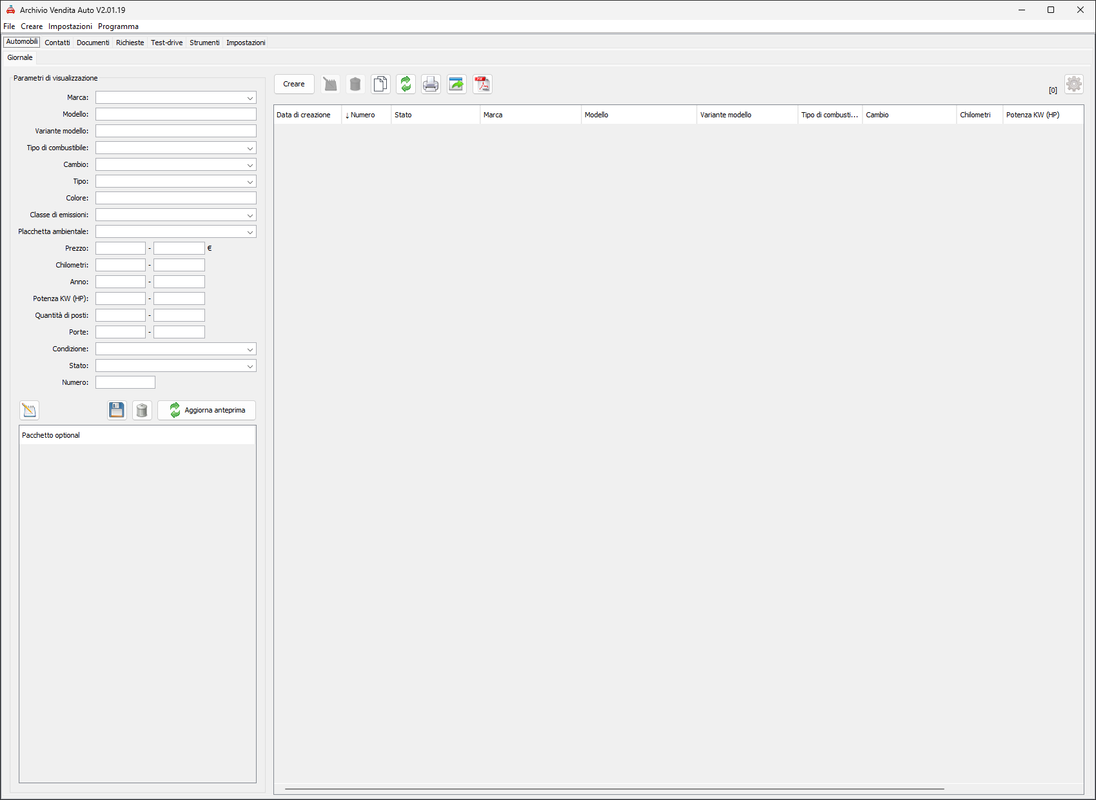
Task: Click the duplicate/copy record icon
Action: point(380,85)
